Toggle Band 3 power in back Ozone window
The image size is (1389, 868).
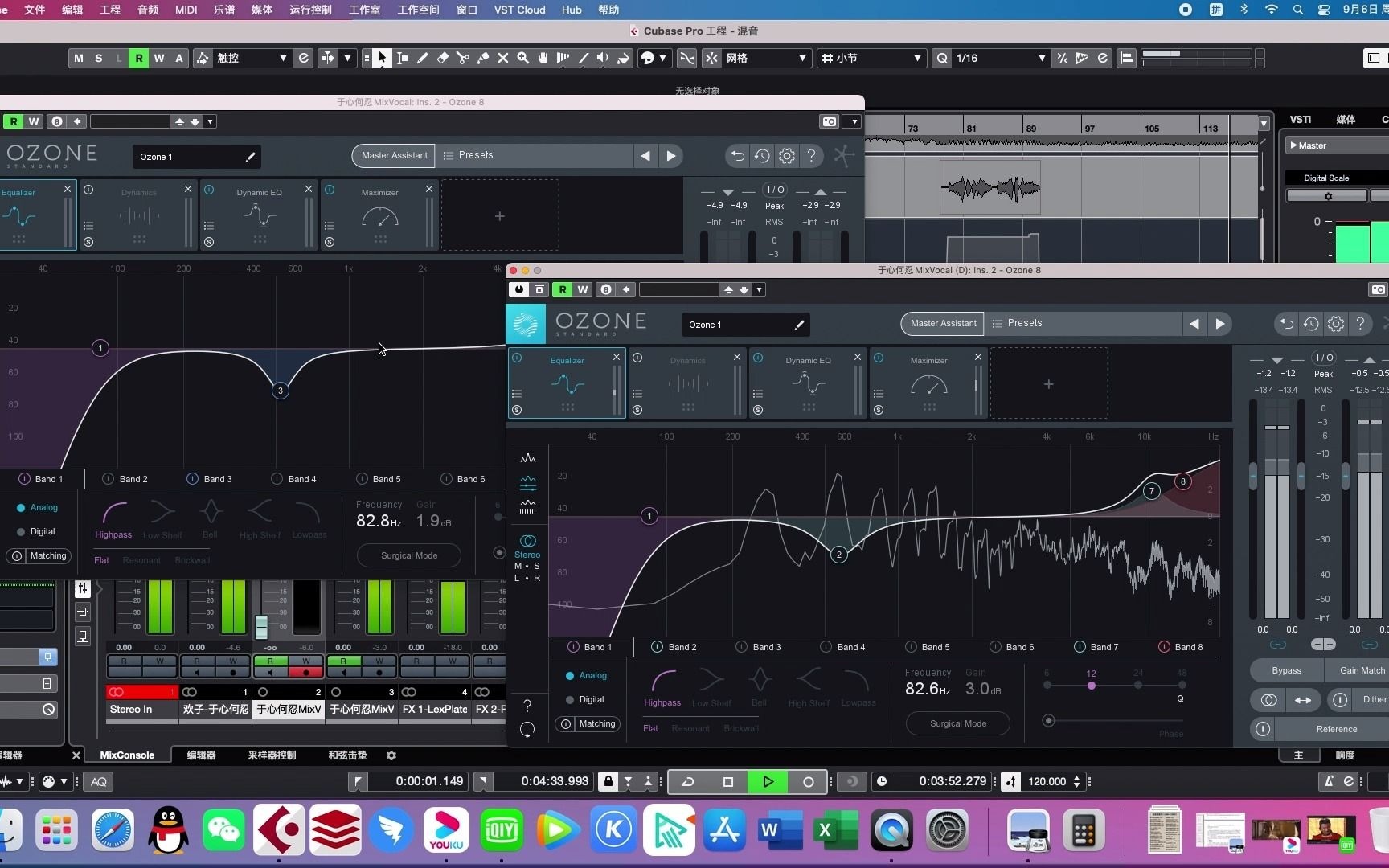(192, 479)
